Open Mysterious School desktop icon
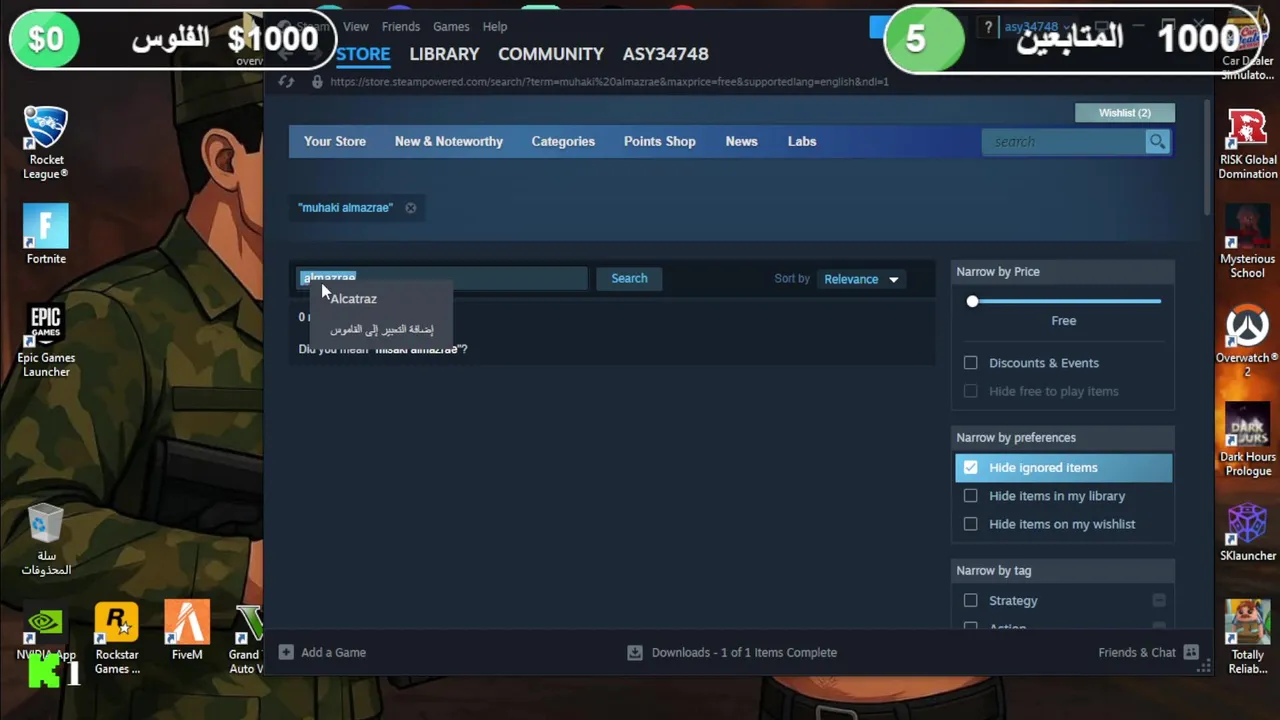This screenshot has width=1280, height=720. 1247,242
